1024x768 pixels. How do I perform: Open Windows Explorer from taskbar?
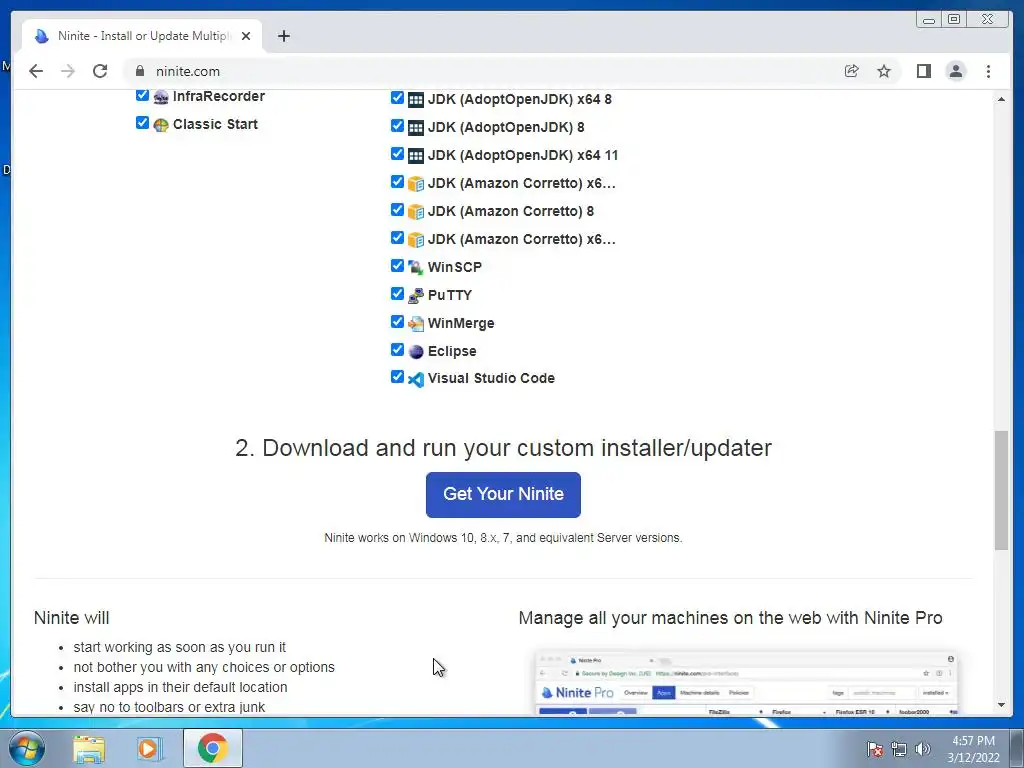pos(89,749)
